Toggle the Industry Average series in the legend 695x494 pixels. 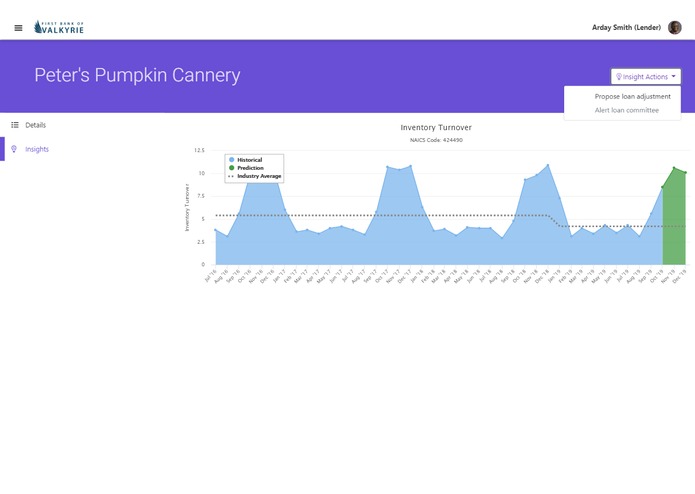259,176
